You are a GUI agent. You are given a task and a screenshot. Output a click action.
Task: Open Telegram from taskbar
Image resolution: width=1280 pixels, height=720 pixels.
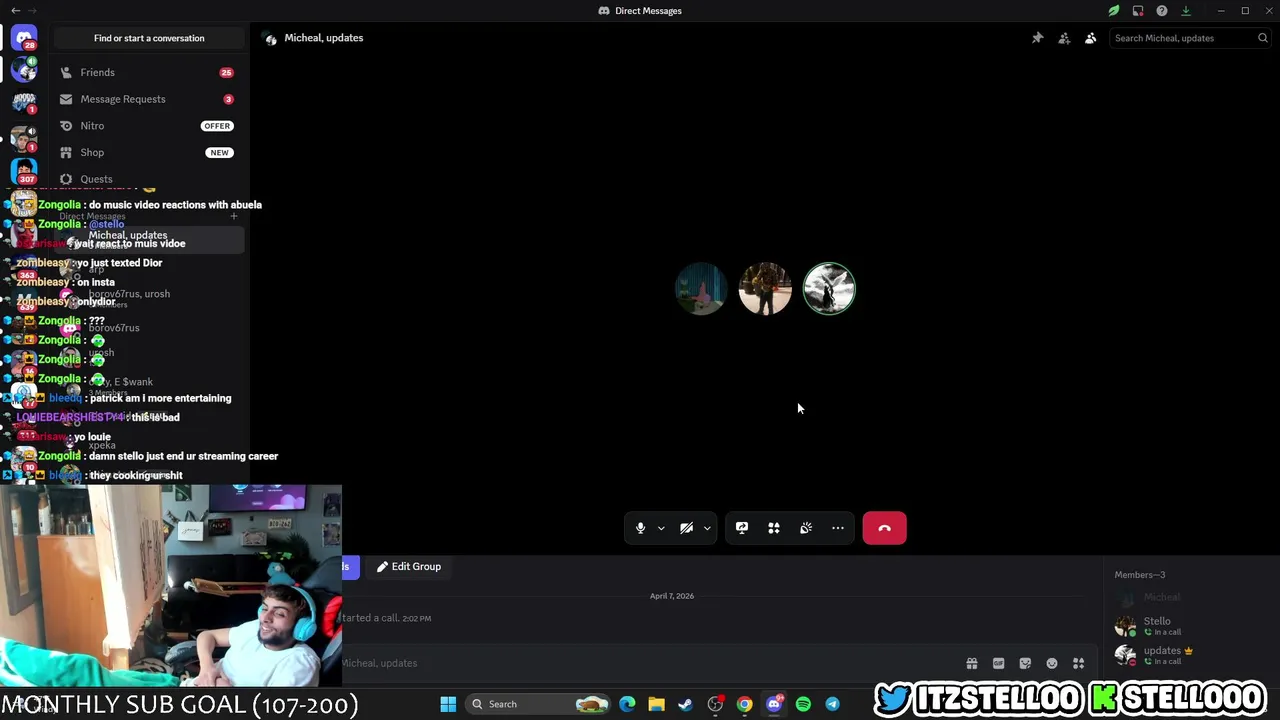tap(832, 704)
